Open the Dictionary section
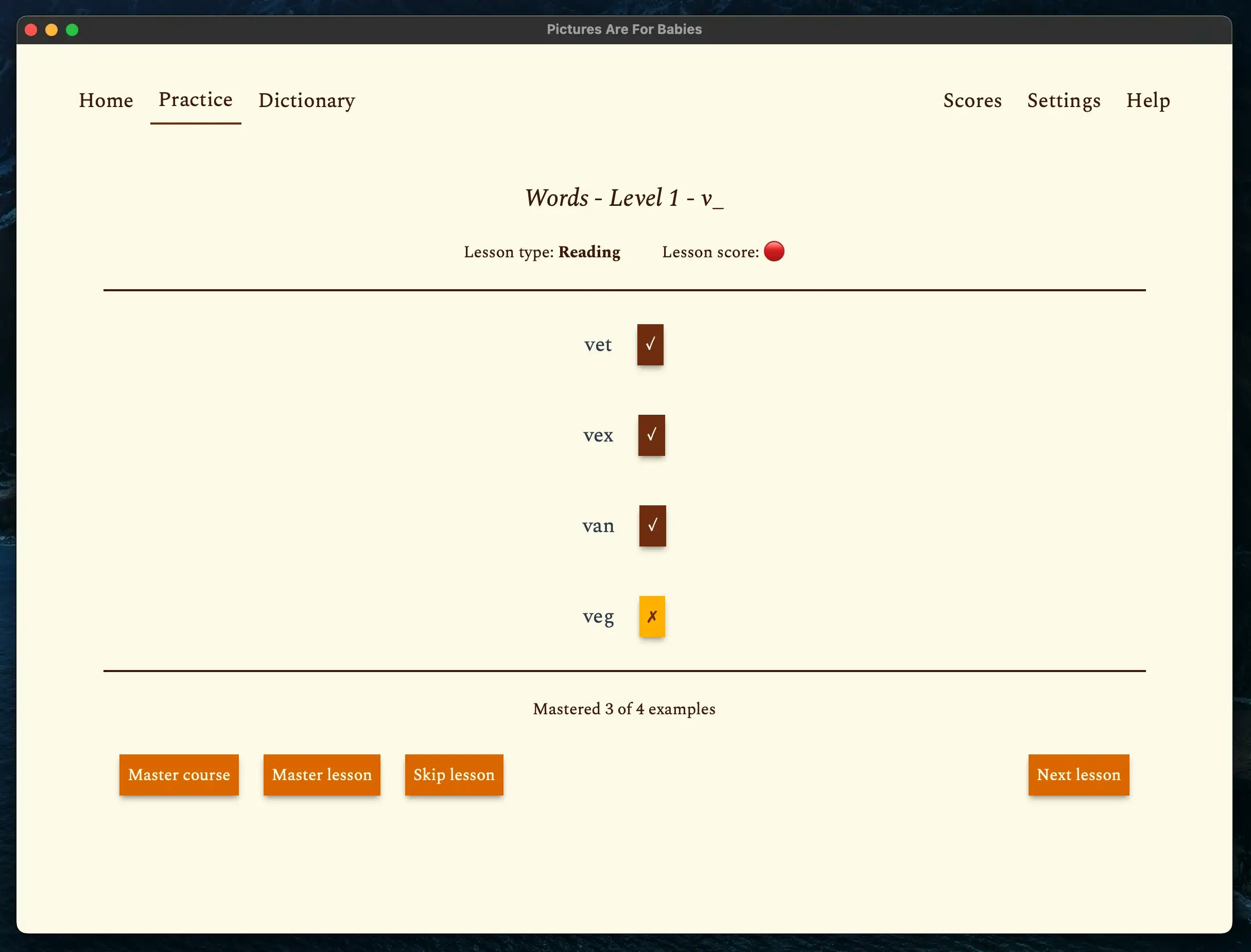1251x952 pixels. click(306, 101)
